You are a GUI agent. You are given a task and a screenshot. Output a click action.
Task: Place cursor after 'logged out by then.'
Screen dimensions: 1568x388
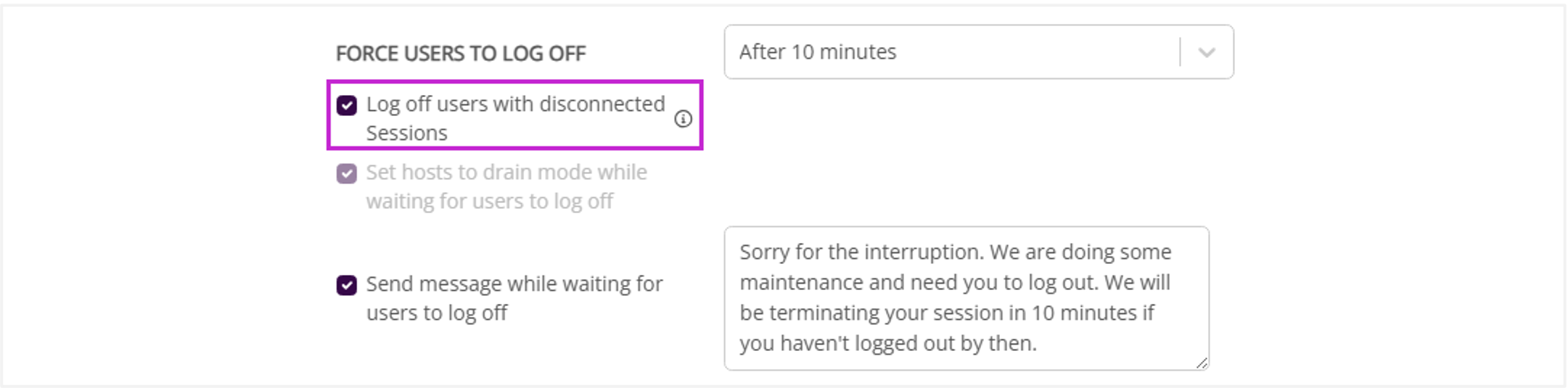point(1038,343)
